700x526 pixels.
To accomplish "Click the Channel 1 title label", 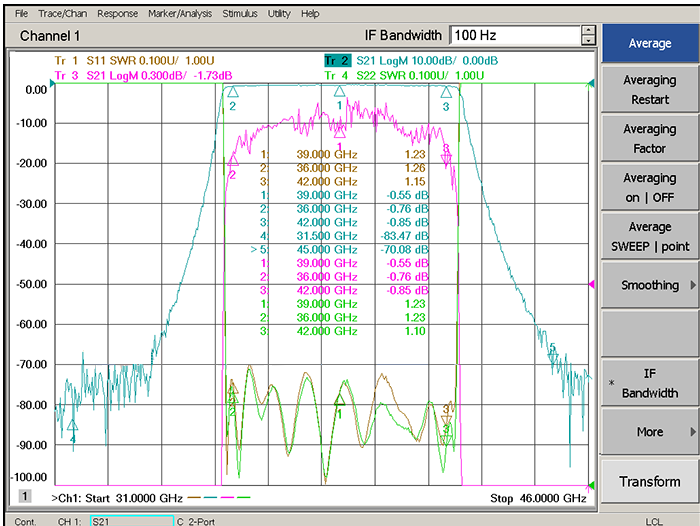I will click(x=50, y=36).
